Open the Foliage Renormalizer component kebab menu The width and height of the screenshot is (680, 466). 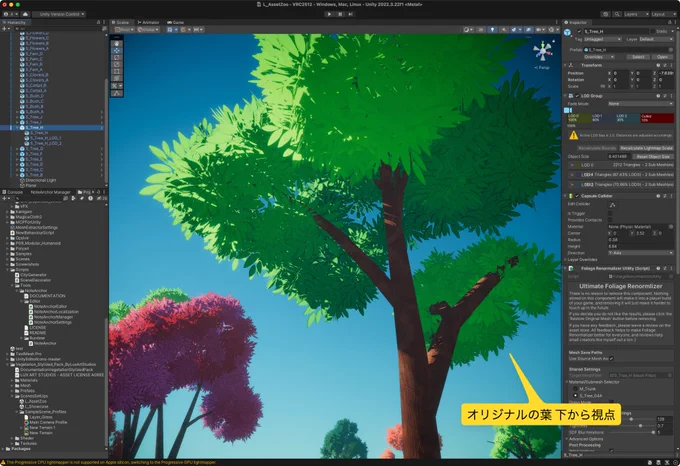pyautogui.click(x=672, y=268)
